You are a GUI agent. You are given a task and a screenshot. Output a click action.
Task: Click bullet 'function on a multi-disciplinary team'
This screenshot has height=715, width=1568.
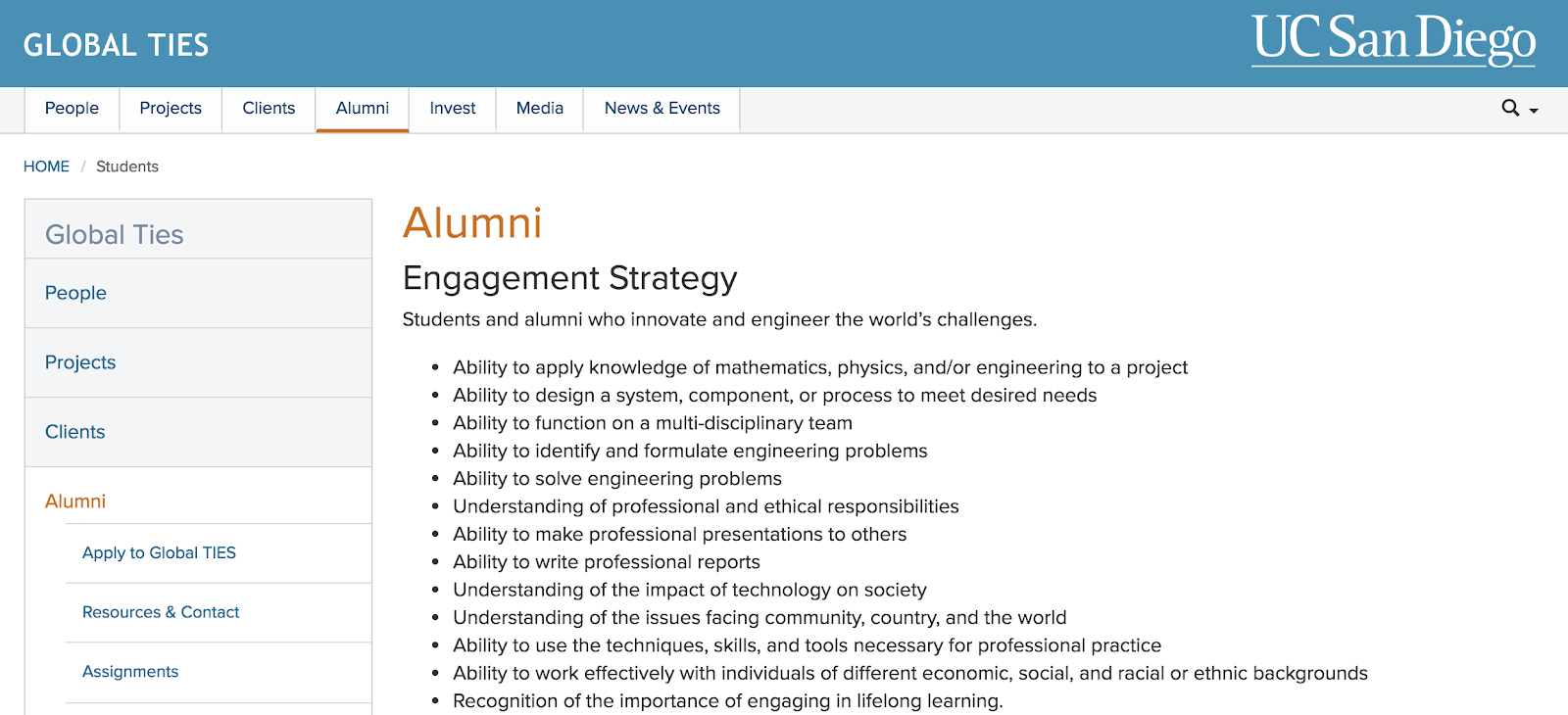click(x=653, y=423)
